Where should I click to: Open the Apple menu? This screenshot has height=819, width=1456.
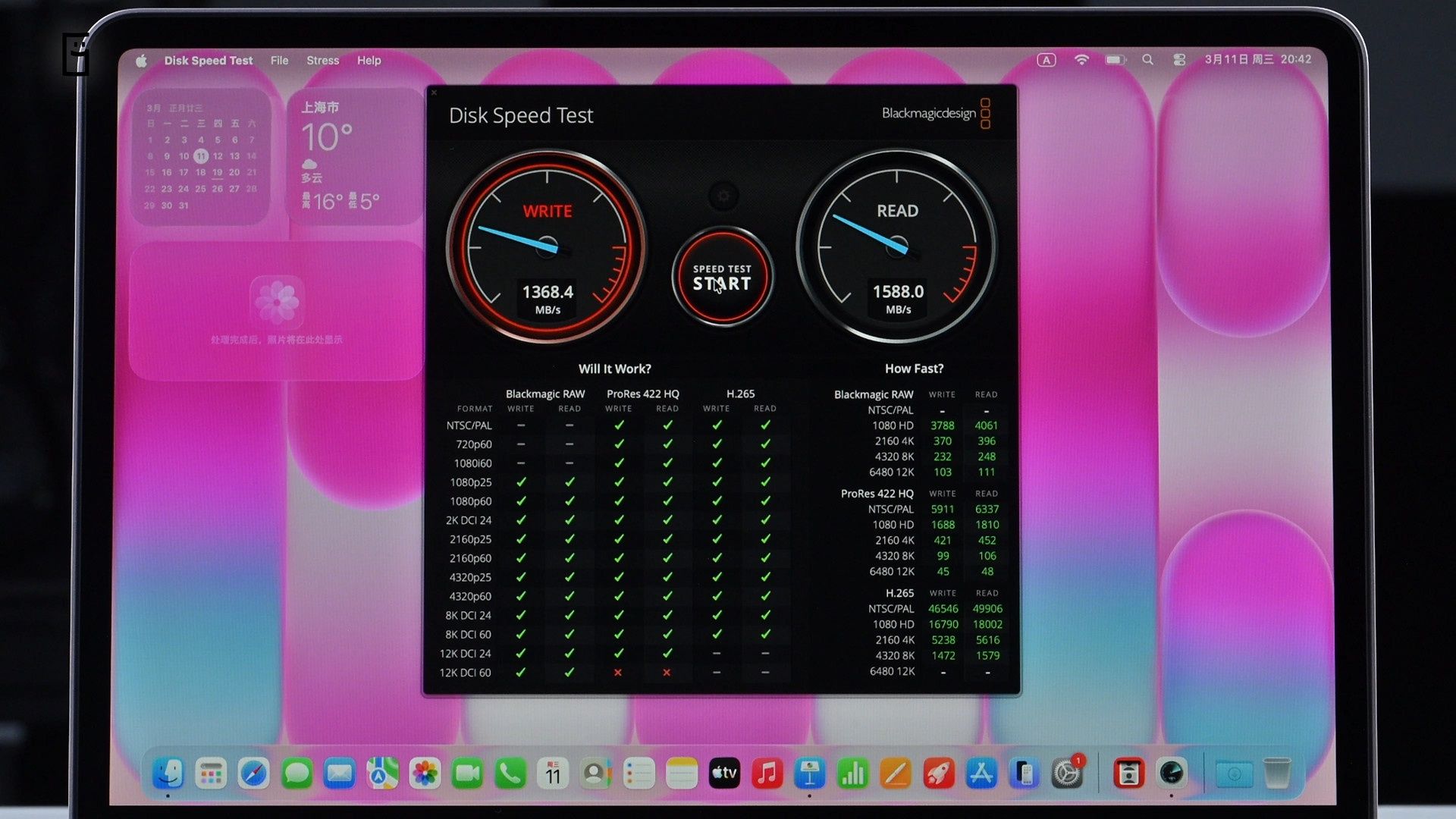[141, 61]
